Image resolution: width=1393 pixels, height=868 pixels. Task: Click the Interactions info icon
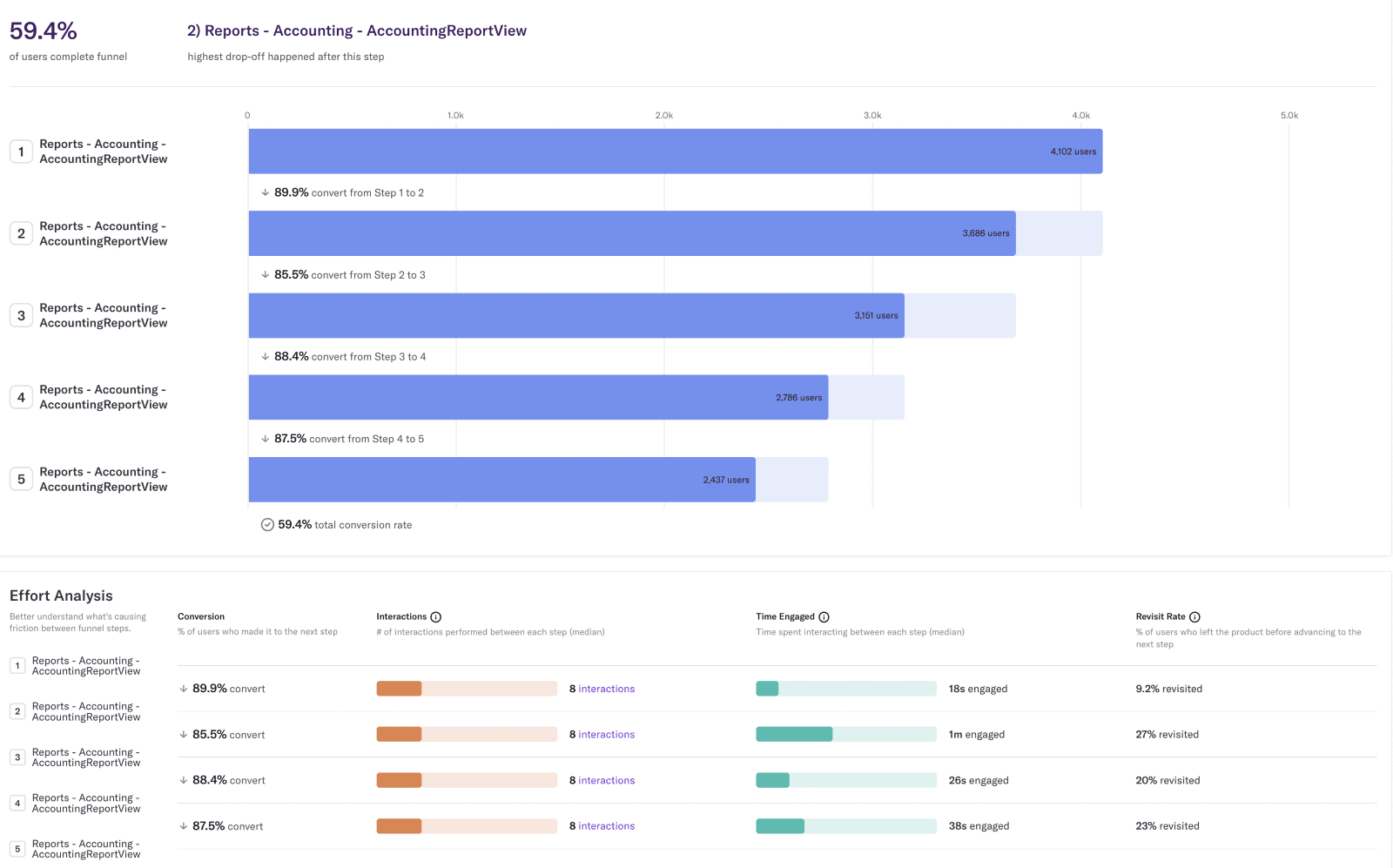[x=436, y=617]
